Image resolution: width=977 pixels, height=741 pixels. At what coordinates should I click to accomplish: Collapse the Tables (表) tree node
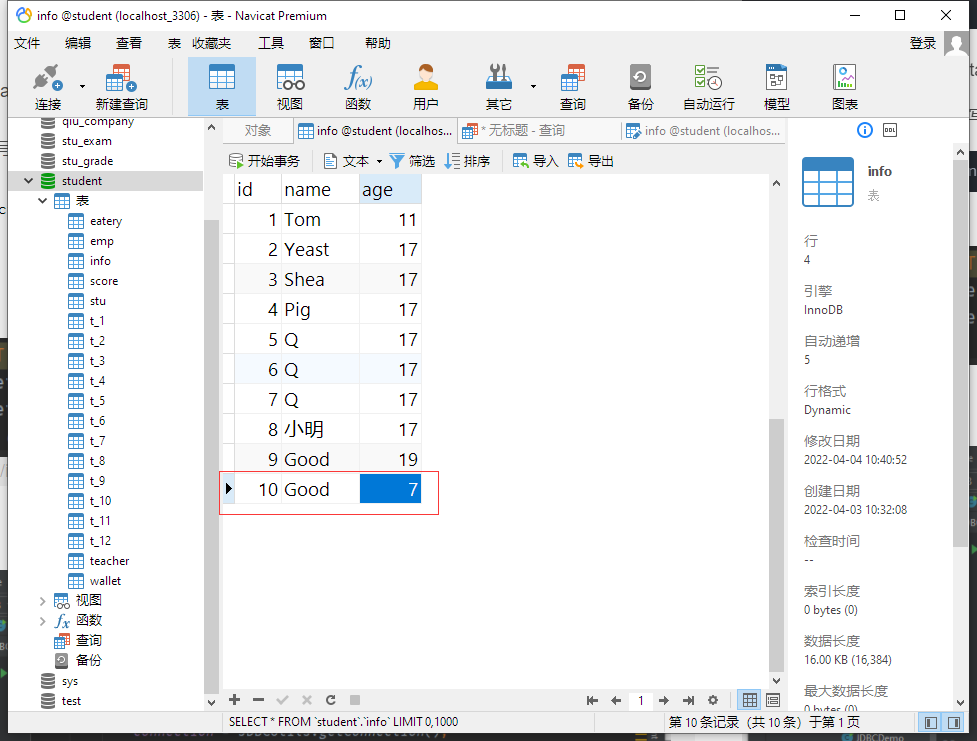(x=42, y=201)
